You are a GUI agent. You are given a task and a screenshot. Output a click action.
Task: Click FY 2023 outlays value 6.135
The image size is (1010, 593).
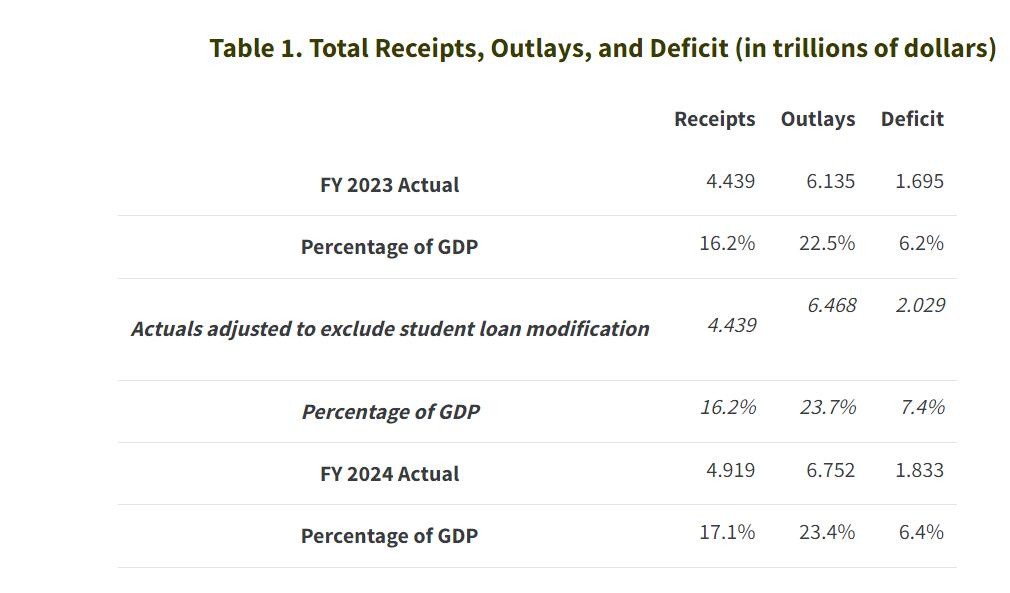[830, 182]
